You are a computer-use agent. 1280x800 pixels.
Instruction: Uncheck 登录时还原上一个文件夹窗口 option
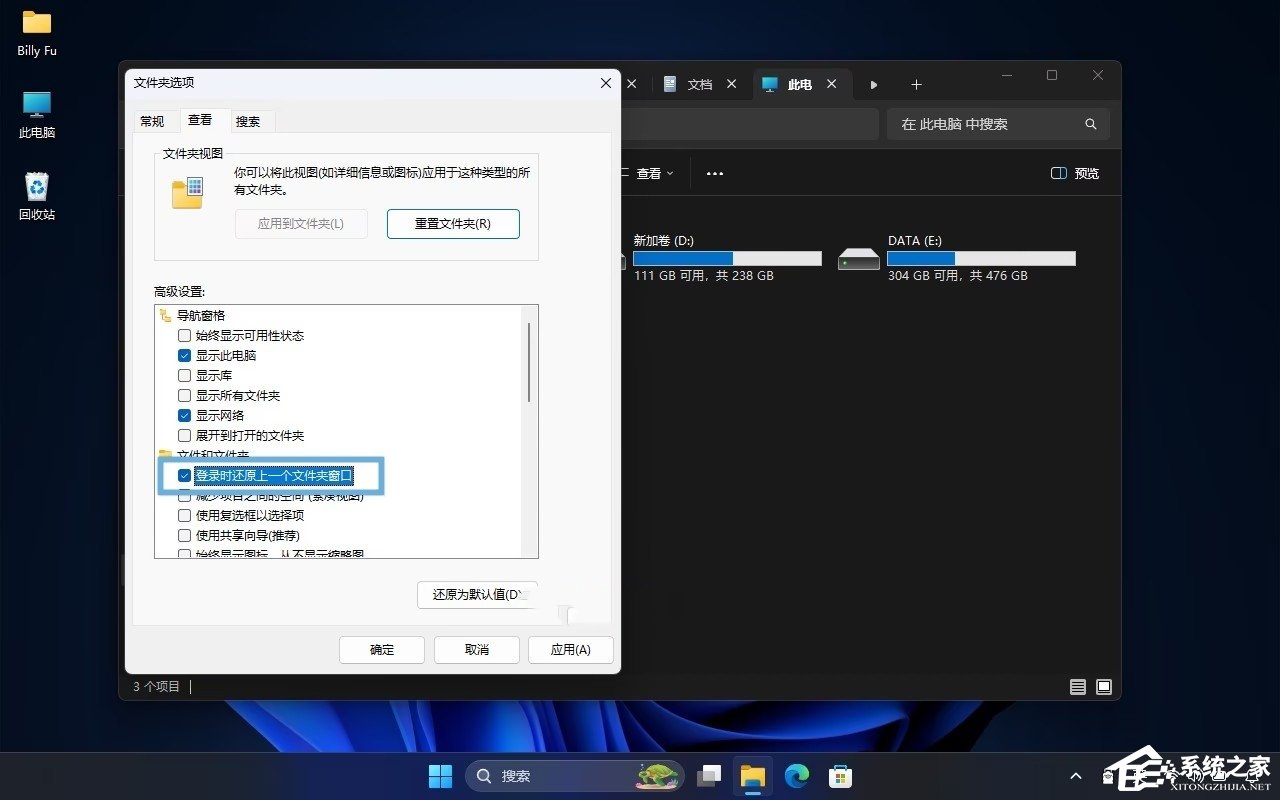[184, 476]
